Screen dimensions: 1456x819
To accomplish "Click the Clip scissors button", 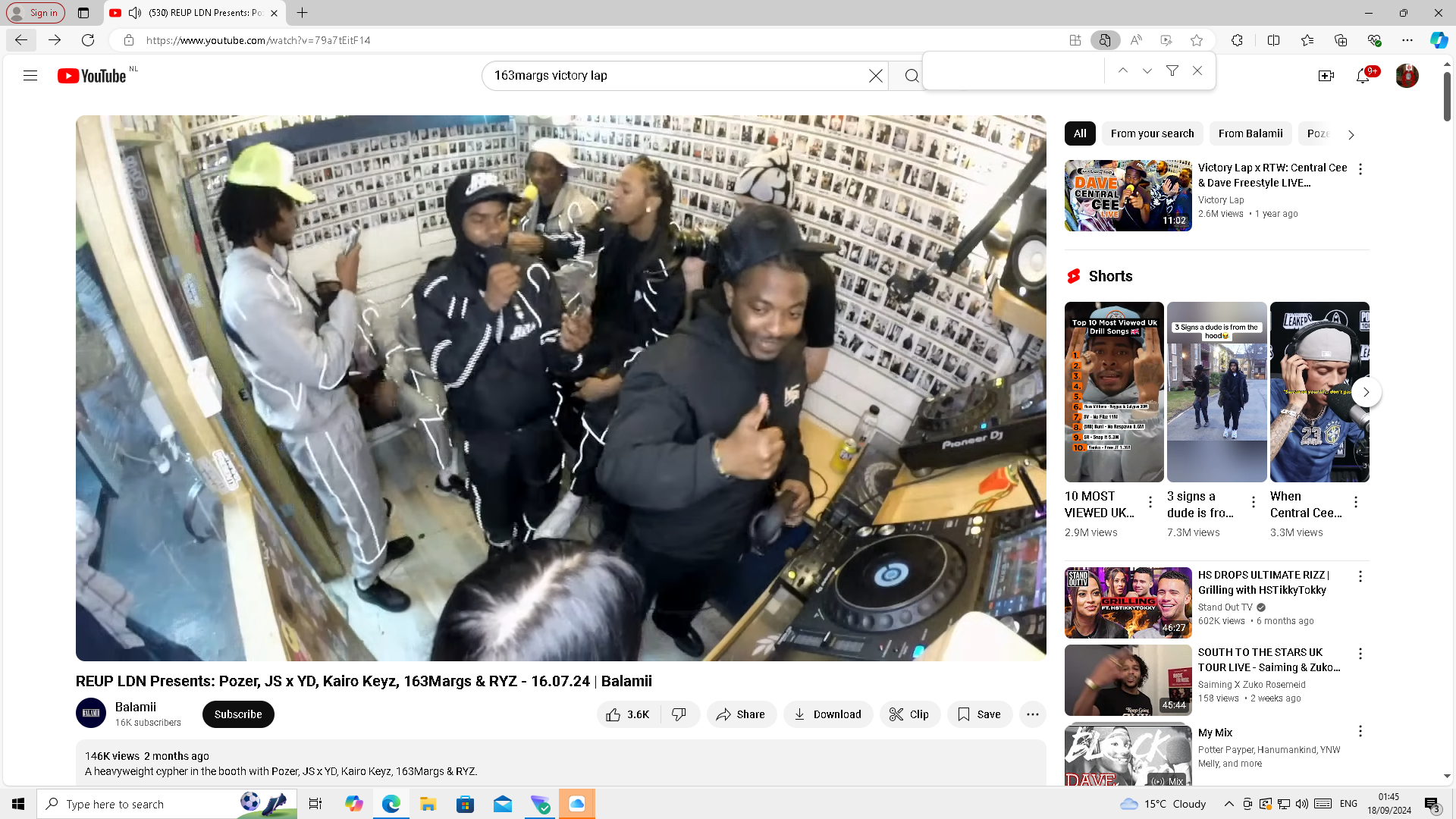I will pos(909,714).
